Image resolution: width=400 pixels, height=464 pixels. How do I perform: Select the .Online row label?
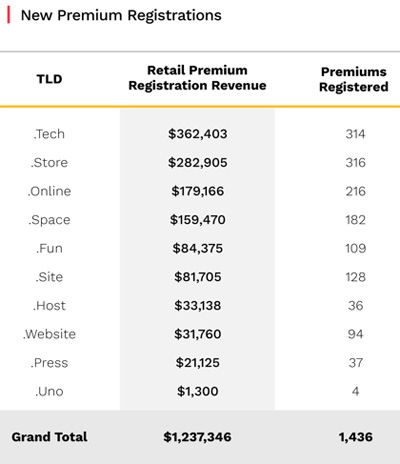coord(49,191)
